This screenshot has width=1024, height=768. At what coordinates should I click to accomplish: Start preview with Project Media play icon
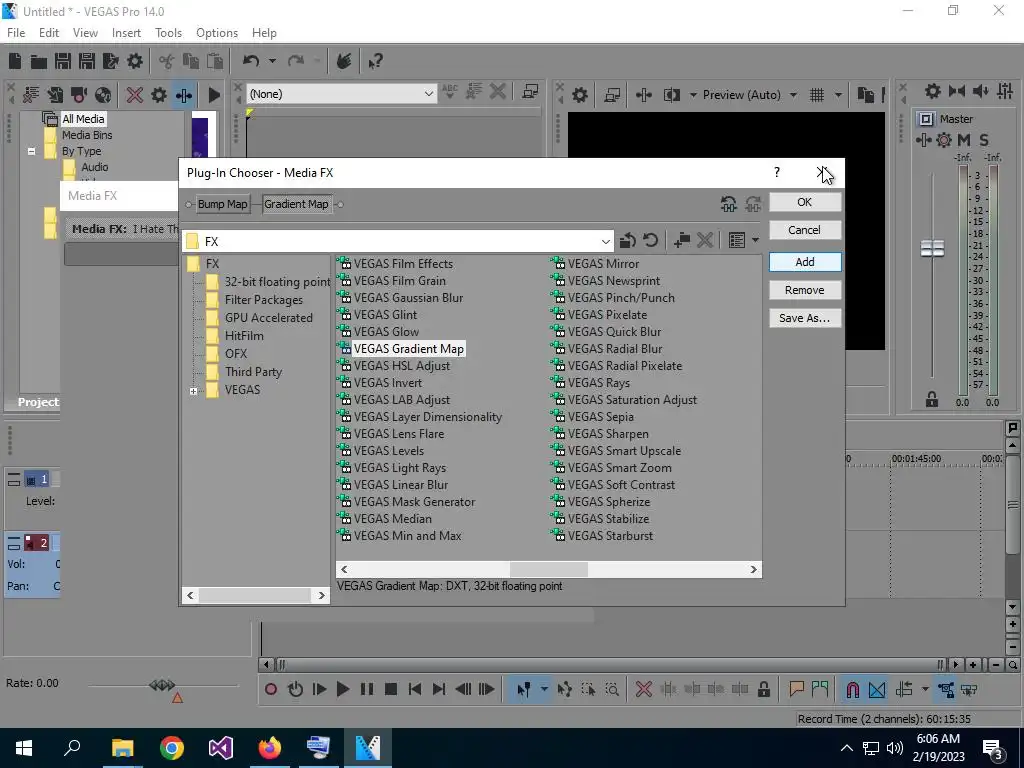coord(214,95)
